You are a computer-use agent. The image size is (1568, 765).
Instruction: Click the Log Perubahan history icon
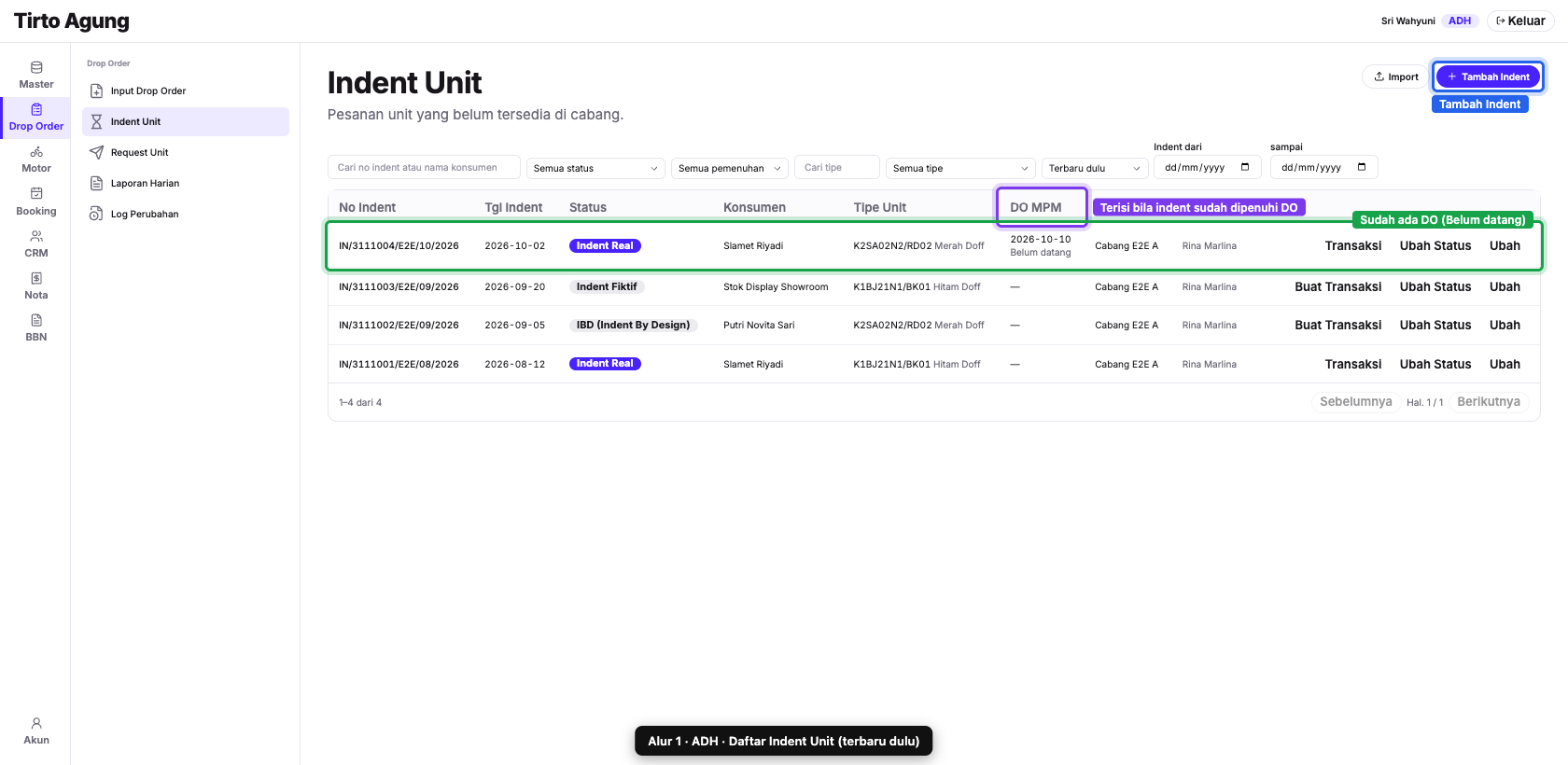tap(96, 214)
